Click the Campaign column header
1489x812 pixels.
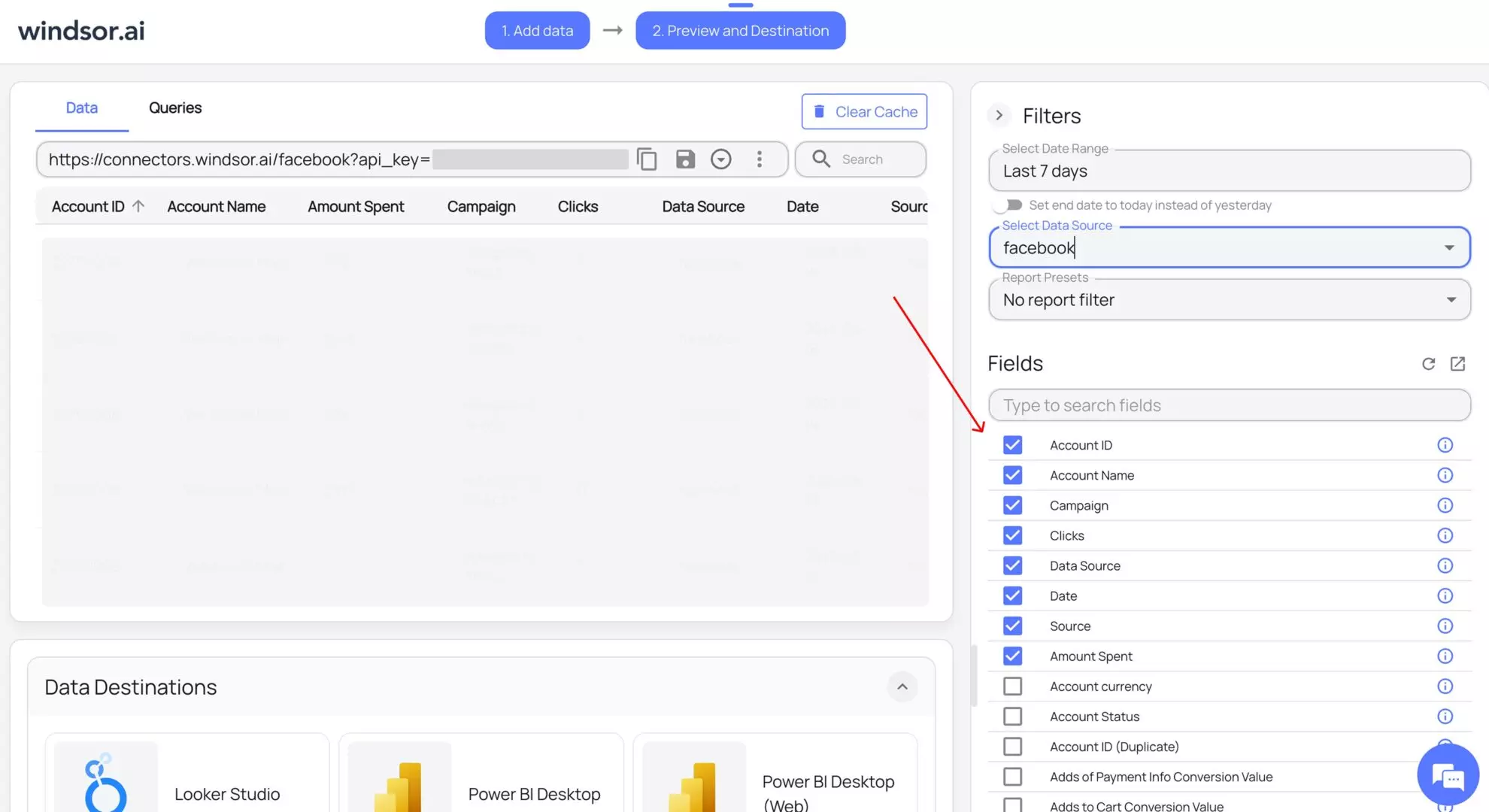click(481, 207)
